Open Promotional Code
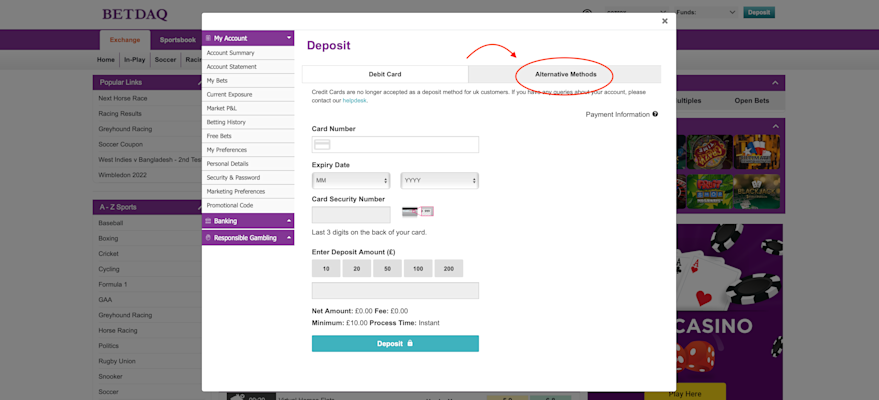879x400 pixels. click(x=248, y=206)
